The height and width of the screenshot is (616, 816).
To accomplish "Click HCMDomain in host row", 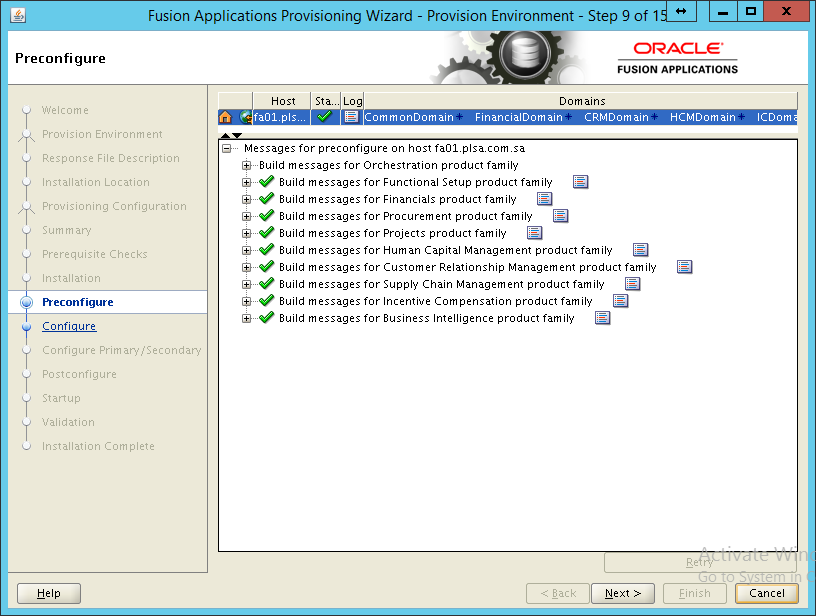I will (703, 117).
